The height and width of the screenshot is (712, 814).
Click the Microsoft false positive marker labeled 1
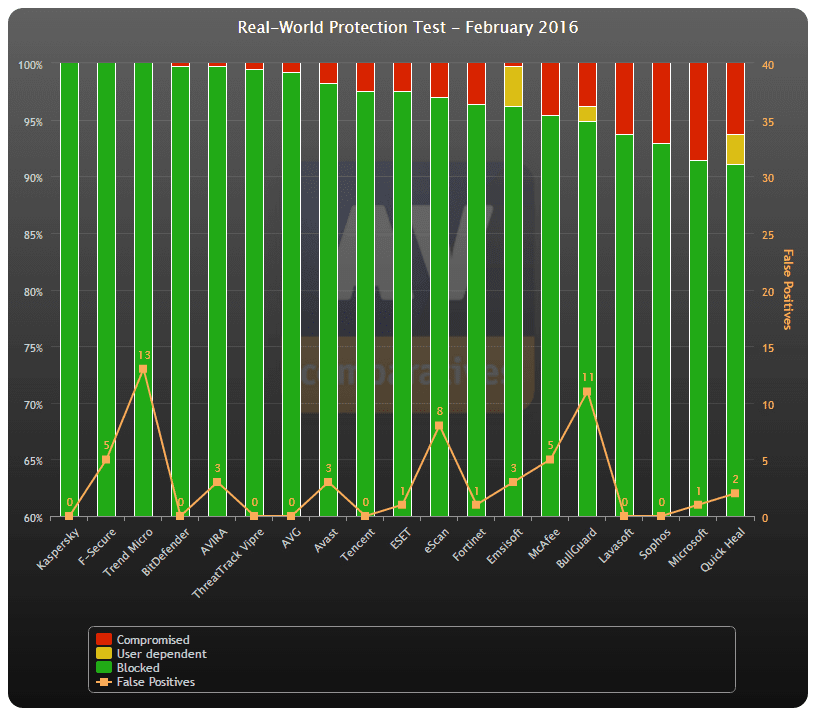[x=698, y=505]
